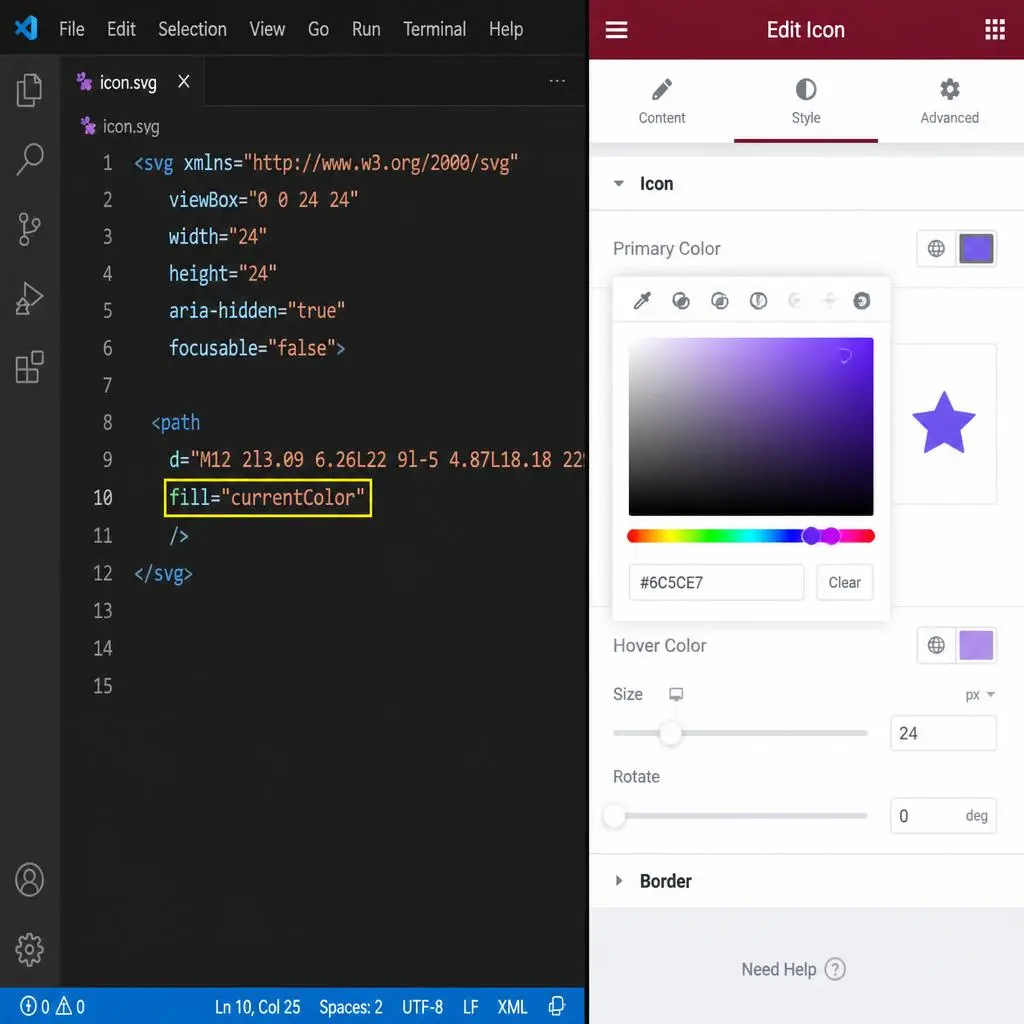Click XML language mode in status bar

512,1006
